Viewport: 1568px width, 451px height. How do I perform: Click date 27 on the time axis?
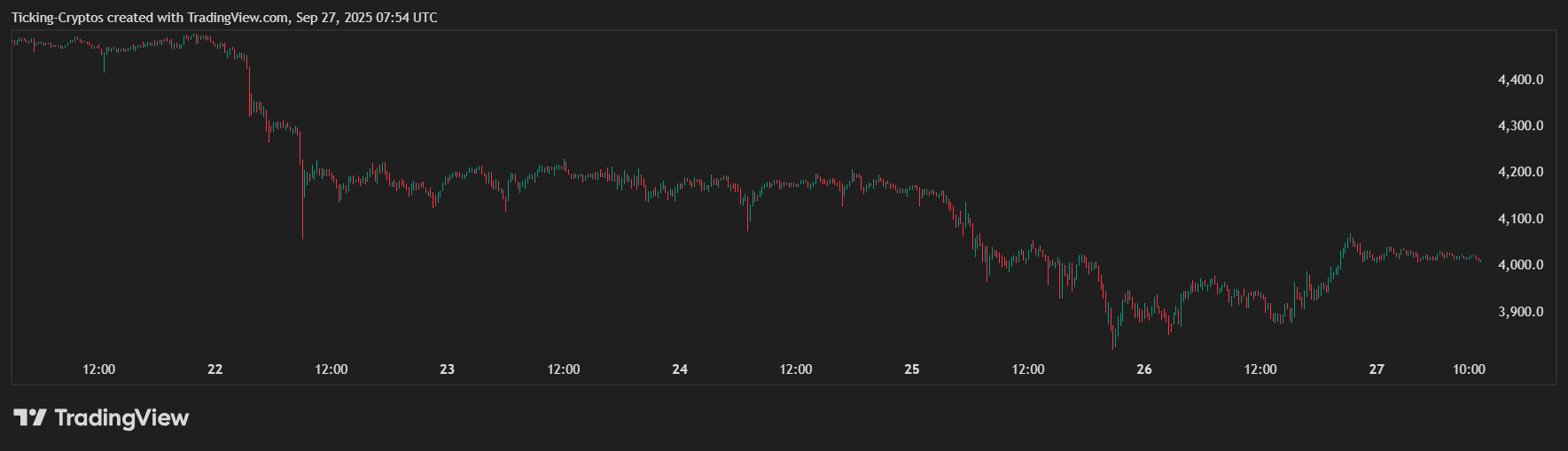[1377, 369]
